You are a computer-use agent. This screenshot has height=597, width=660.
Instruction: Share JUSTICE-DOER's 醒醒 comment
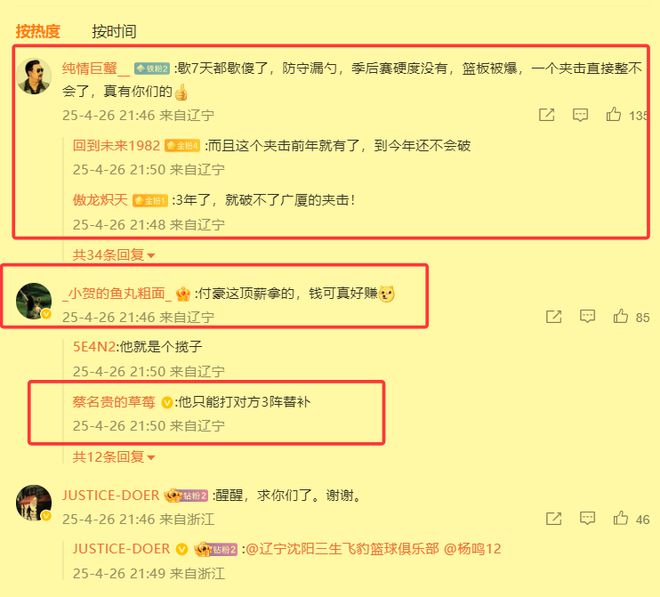click(554, 518)
